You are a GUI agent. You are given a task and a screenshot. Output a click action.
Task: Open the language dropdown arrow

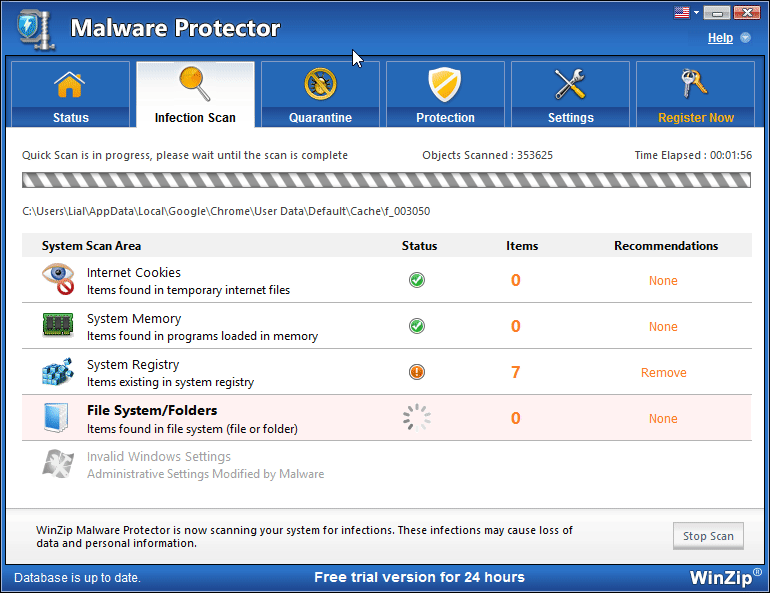pos(696,13)
